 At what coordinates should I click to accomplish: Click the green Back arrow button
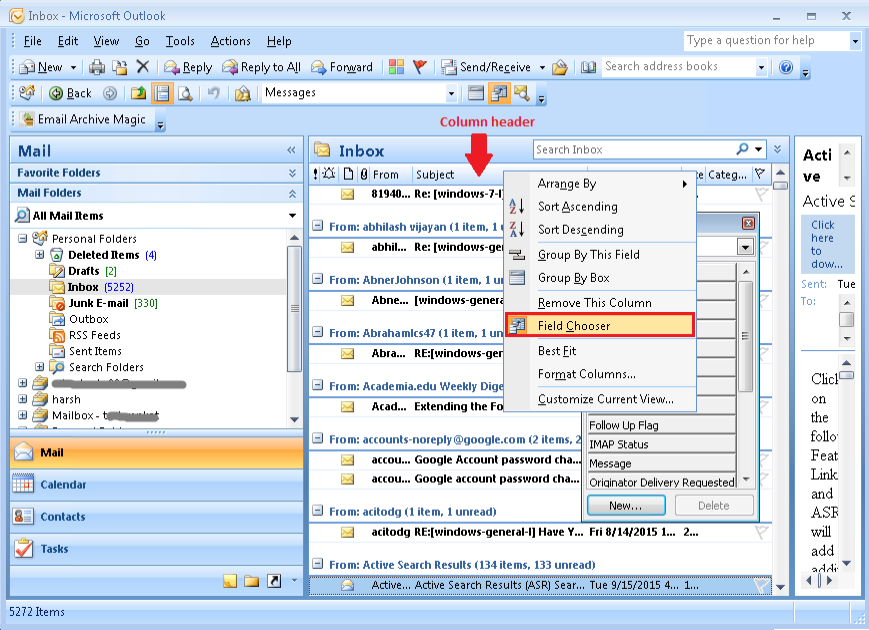tap(70, 93)
